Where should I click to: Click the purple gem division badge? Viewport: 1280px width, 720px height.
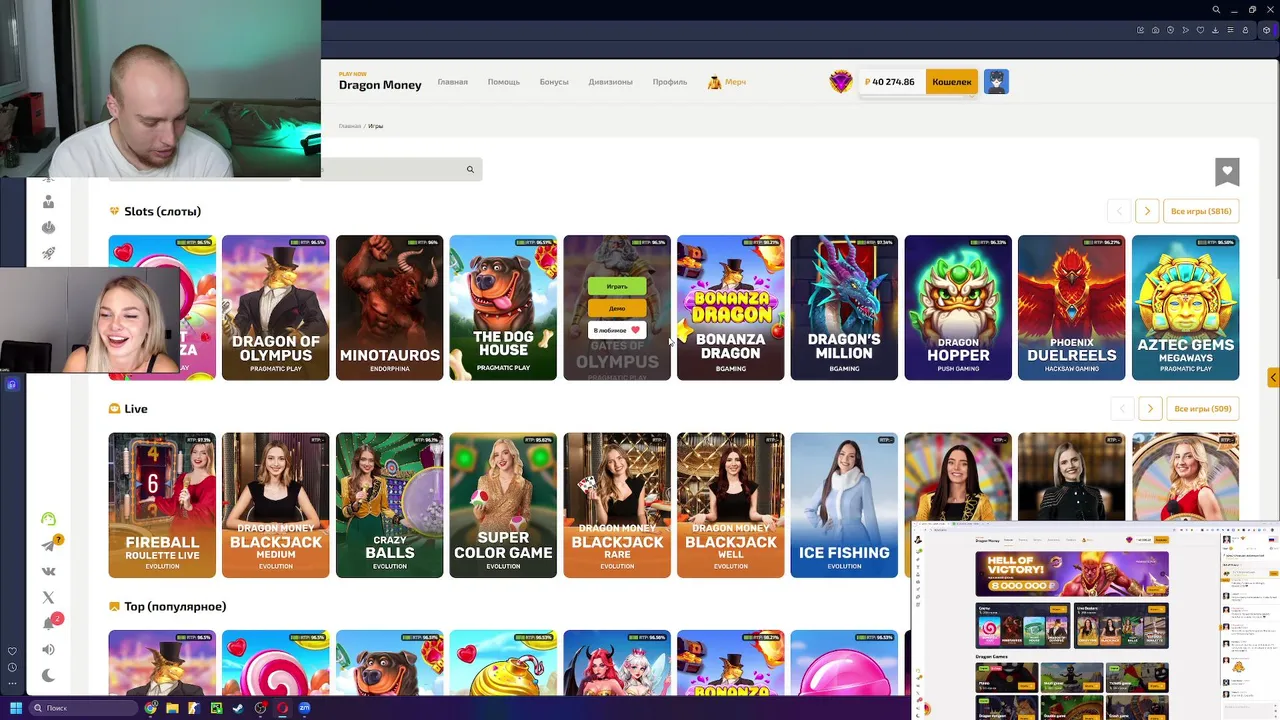coord(841,82)
